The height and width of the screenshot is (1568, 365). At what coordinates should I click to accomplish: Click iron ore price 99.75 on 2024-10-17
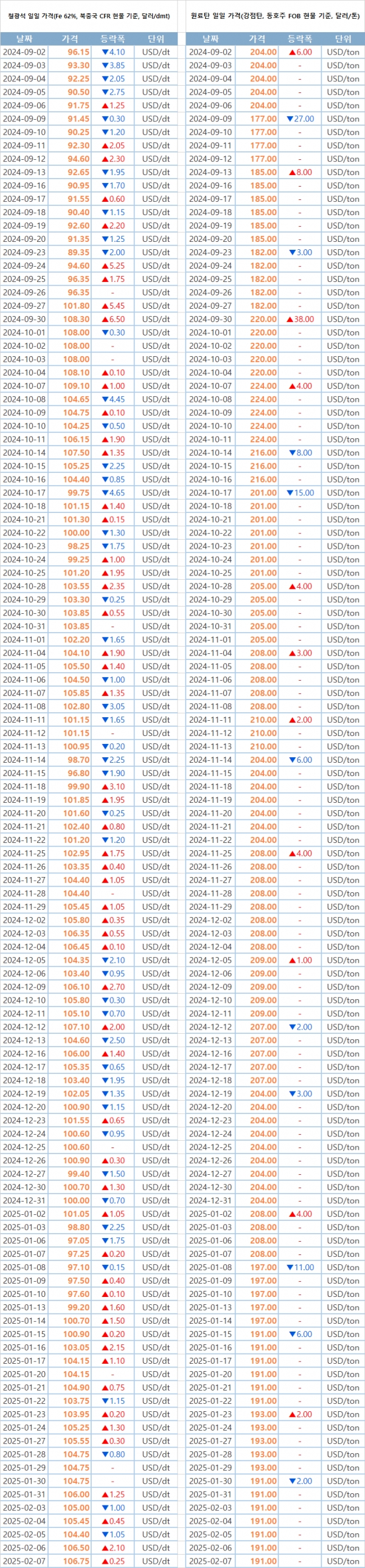78,493
